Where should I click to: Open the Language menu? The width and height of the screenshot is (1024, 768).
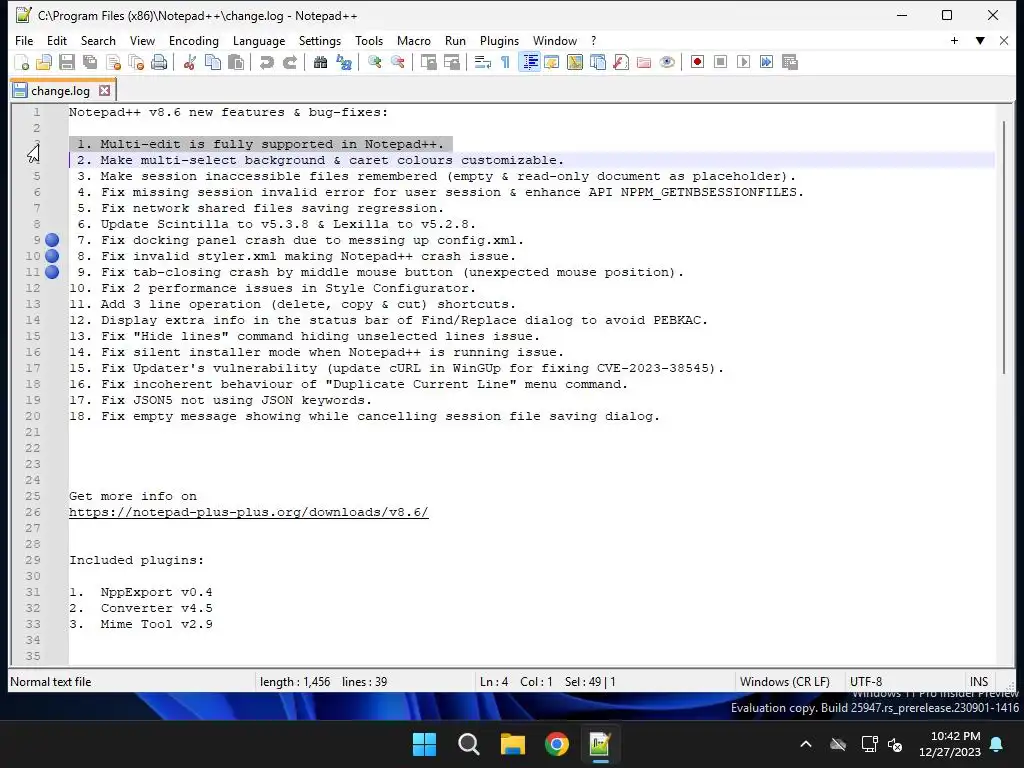[x=259, y=40]
